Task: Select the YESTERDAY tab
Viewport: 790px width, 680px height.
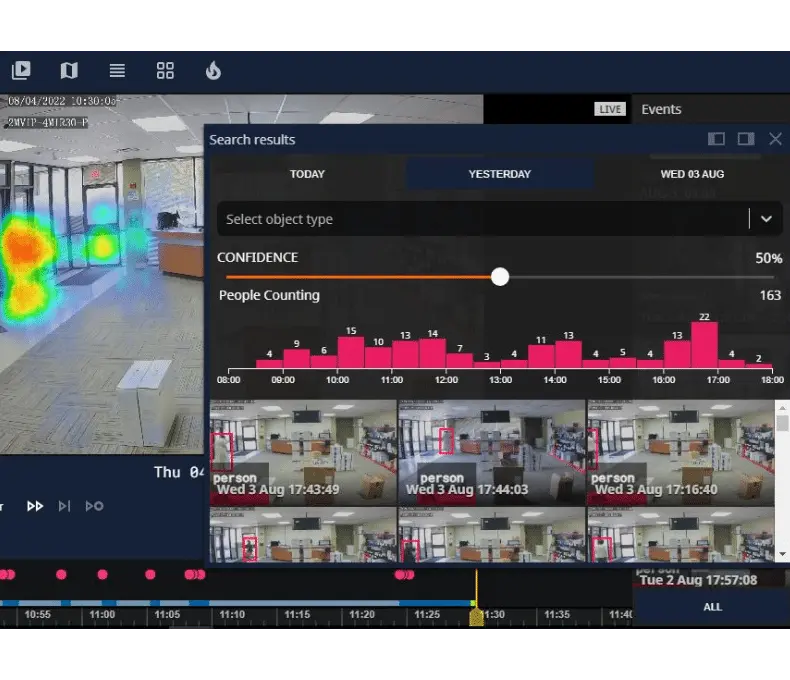Action: coord(500,174)
